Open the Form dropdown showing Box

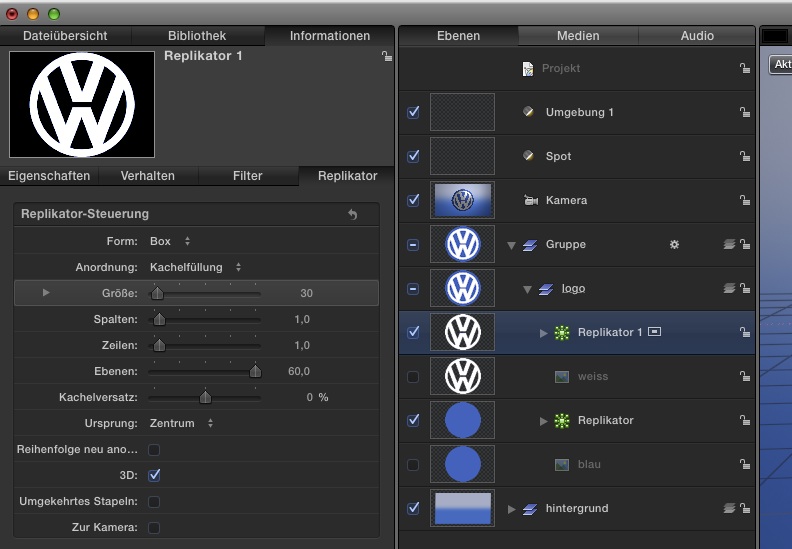click(x=170, y=241)
